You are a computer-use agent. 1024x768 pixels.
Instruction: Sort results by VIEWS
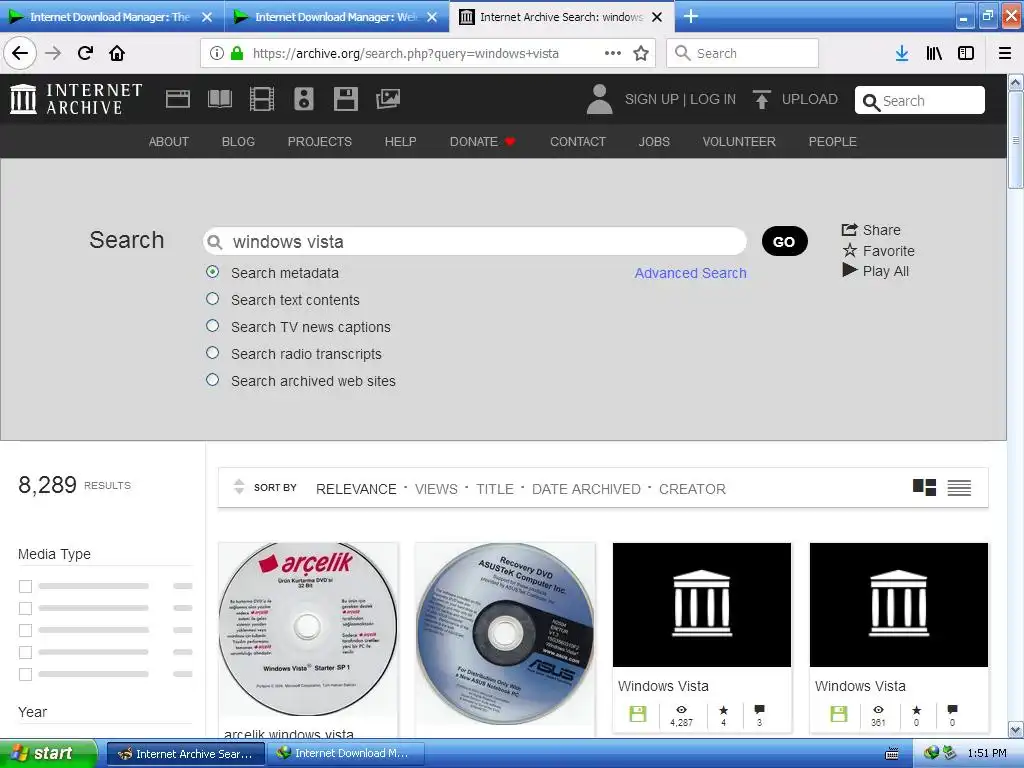[436, 489]
